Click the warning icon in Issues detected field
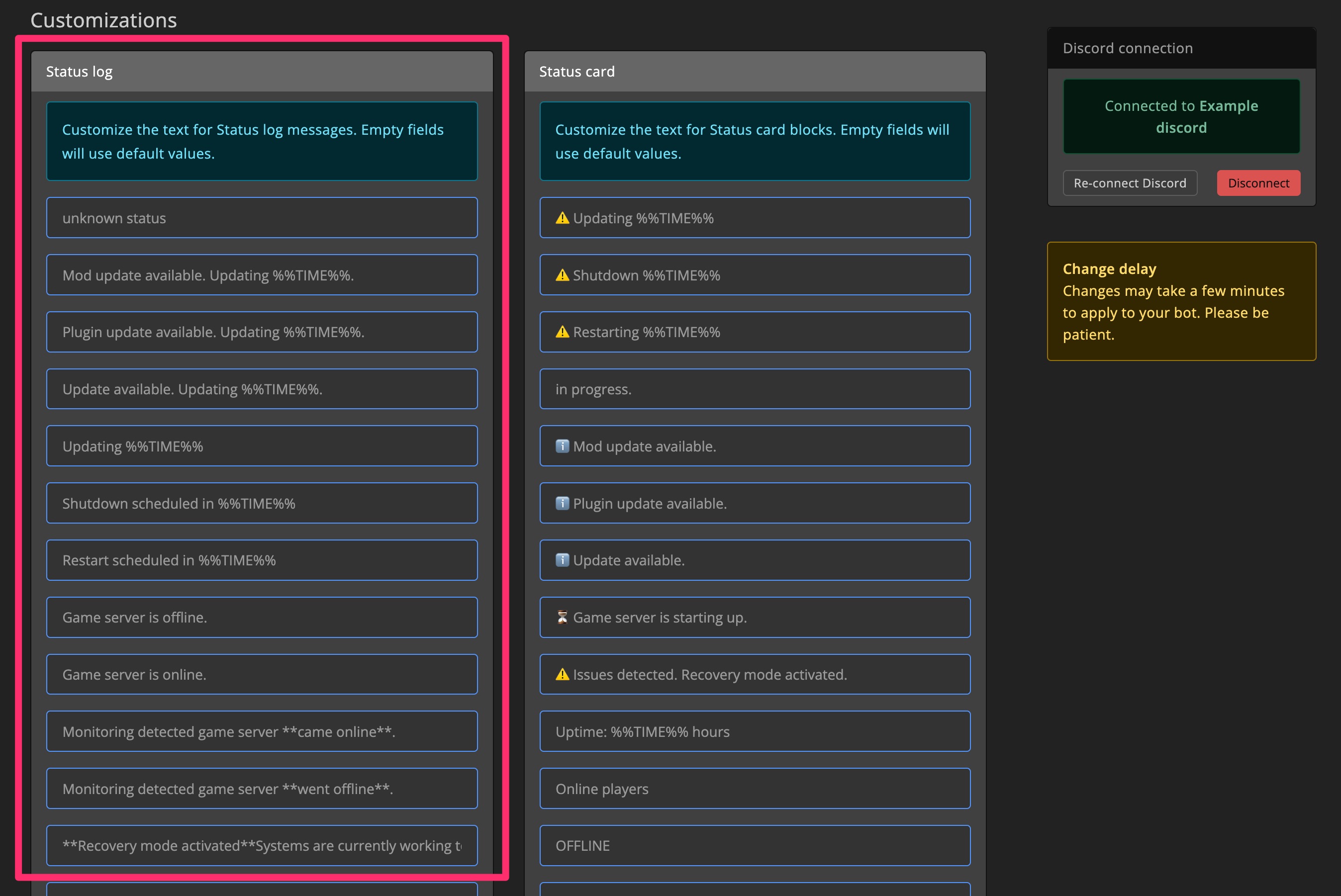Screen dimensions: 1341x896 563,674
